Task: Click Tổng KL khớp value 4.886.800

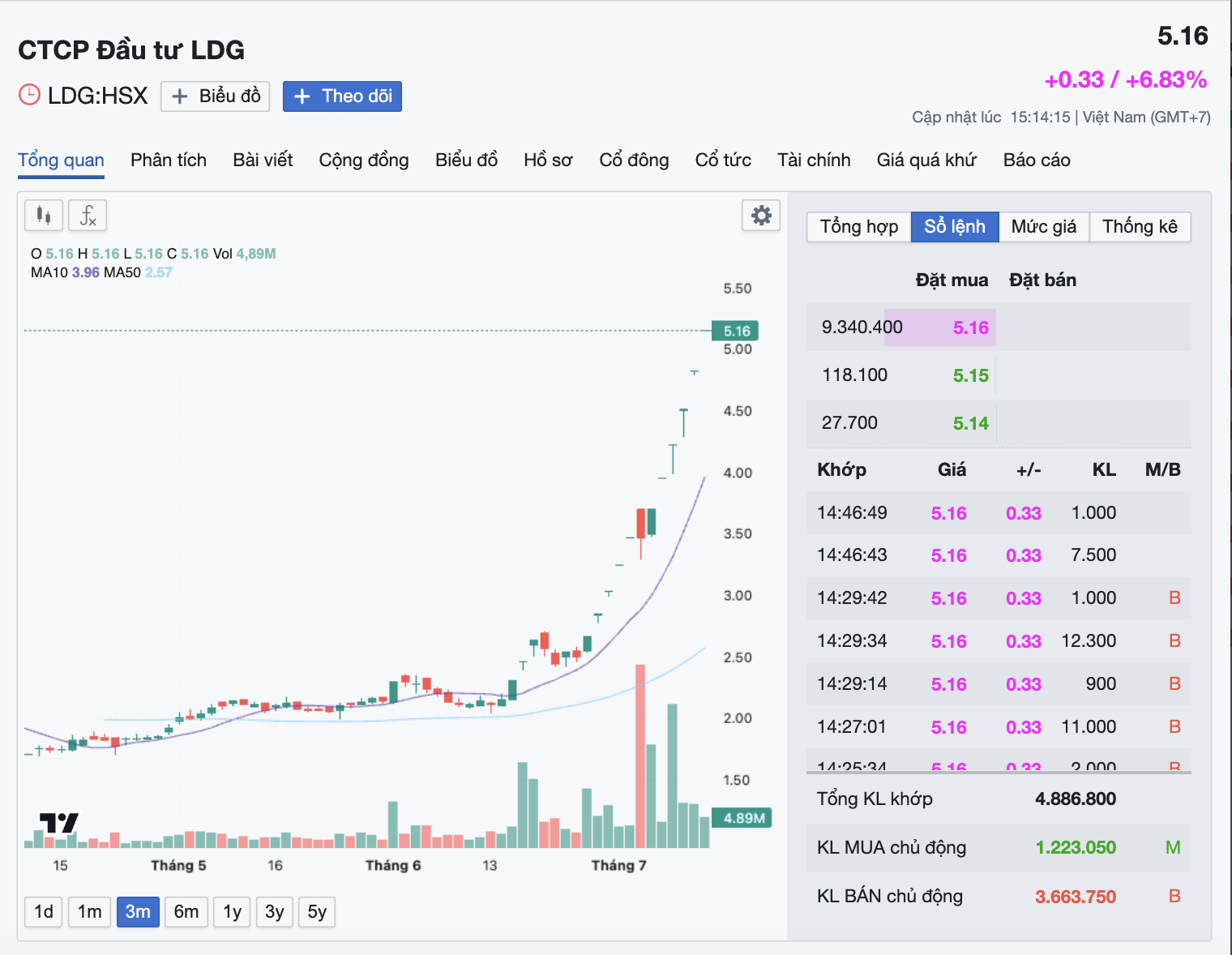Action: pyautogui.click(x=1076, y=799)
